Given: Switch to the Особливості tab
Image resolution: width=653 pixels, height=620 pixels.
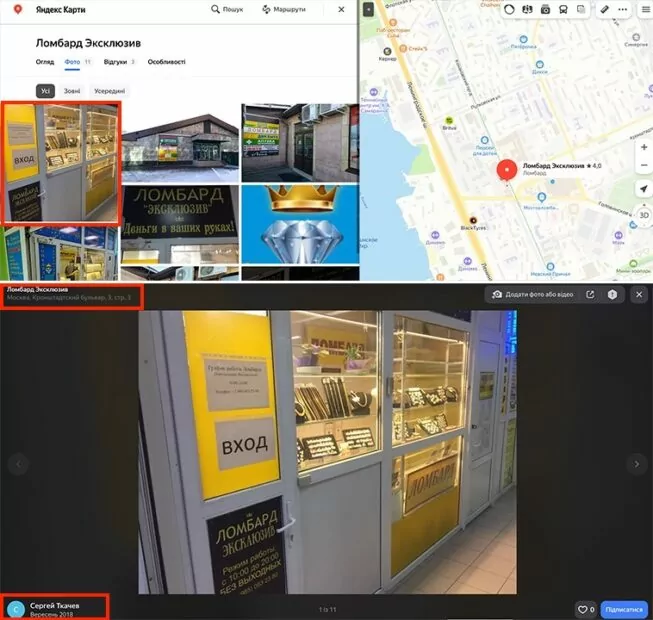Looking at the screenshot, I should tap(166, 62).
